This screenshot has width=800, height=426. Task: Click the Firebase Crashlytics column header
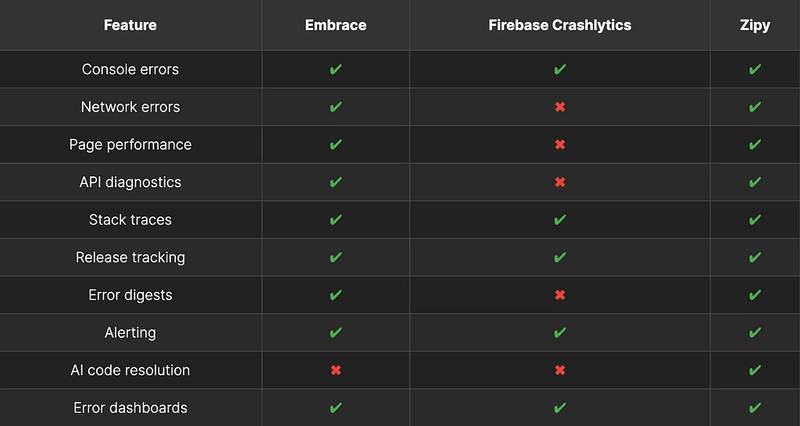pos(560,25)
